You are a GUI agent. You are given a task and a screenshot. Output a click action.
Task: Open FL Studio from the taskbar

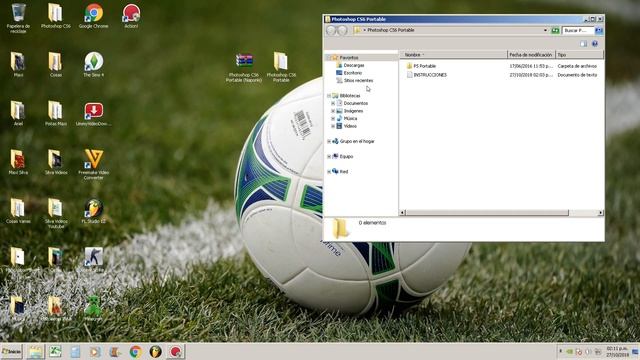click(156, 352)
